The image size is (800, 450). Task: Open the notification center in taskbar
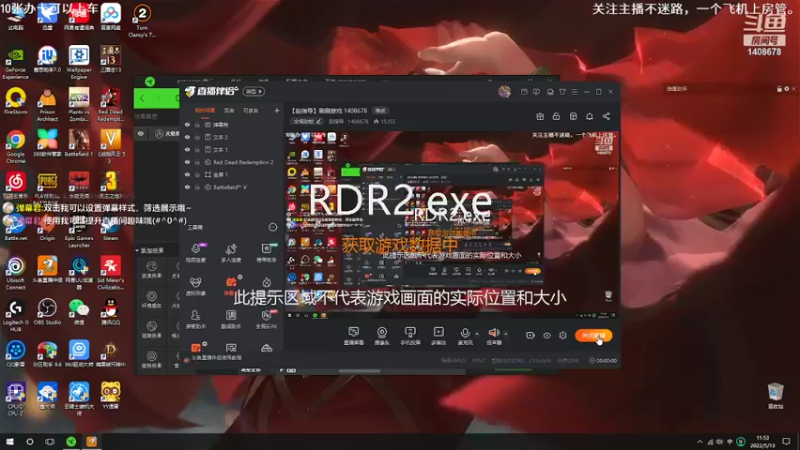[786, 442]
